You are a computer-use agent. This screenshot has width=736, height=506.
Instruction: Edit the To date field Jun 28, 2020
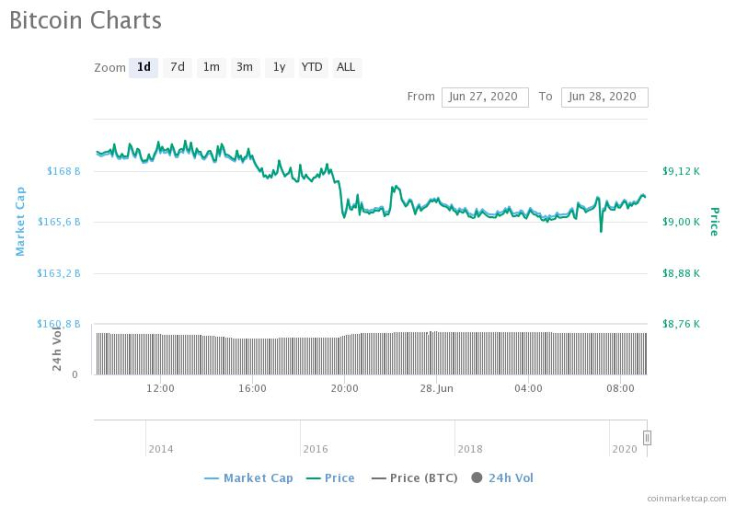(605, 97)
